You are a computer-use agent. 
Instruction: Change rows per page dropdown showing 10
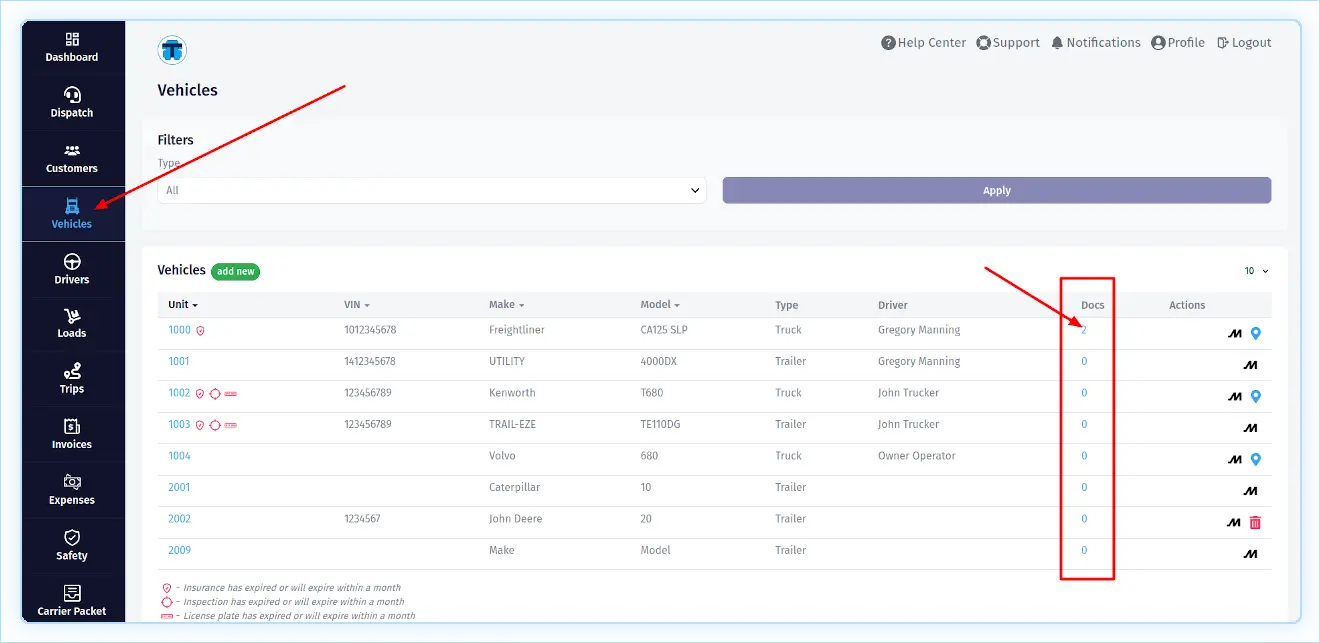(1256, 271)
